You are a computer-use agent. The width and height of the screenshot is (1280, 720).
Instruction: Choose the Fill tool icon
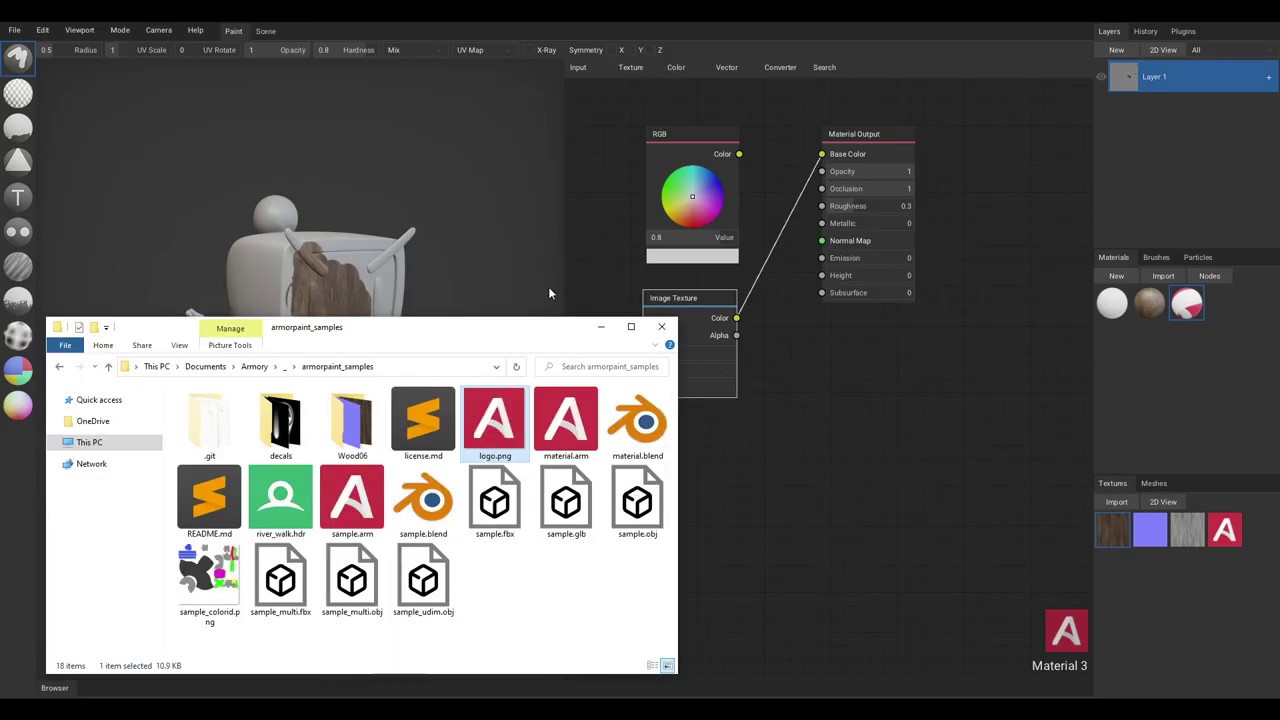point(18,127)
